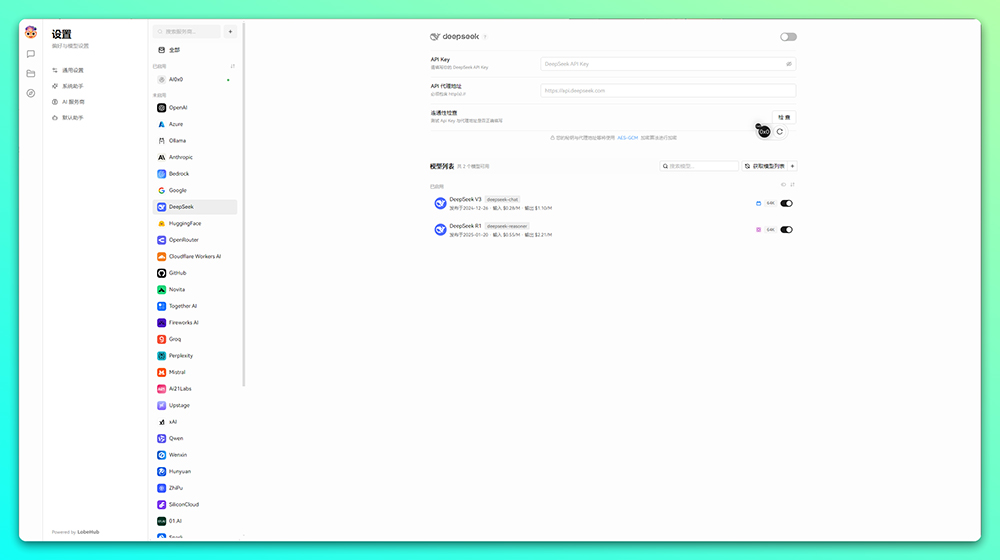Click the Anthropic logo in the provider list
Screen dimensions: 1000x560
tap(161, 158)
